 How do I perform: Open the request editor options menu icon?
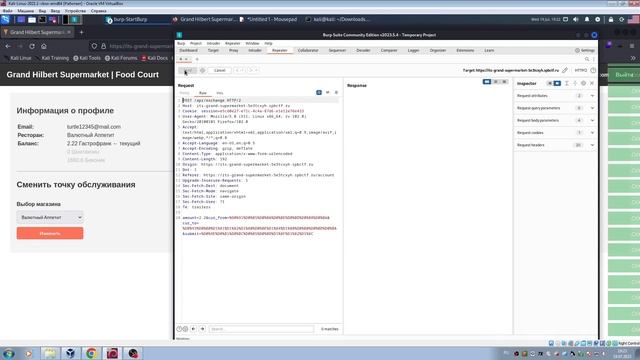point(336,93)
